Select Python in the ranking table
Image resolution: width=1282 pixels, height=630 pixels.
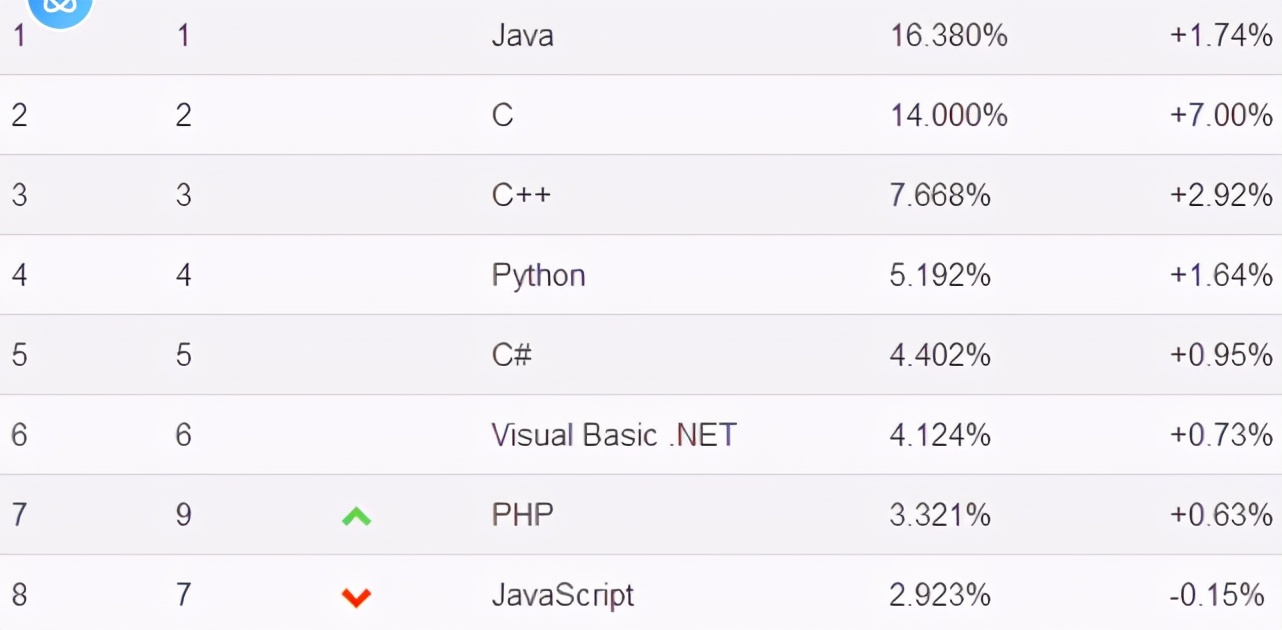tap(538, 275)
